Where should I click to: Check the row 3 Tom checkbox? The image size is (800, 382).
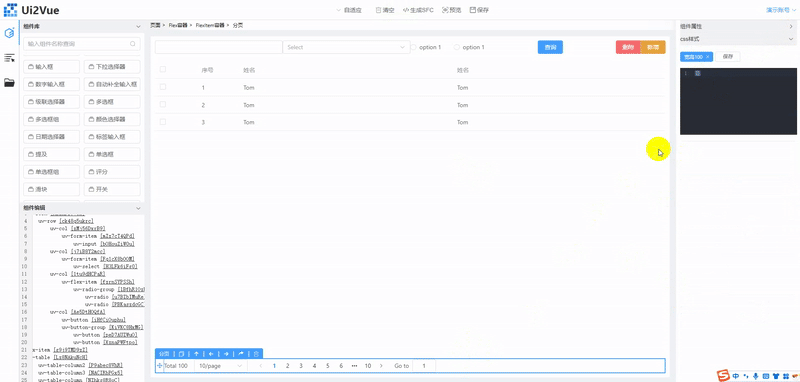coord(163,122)
